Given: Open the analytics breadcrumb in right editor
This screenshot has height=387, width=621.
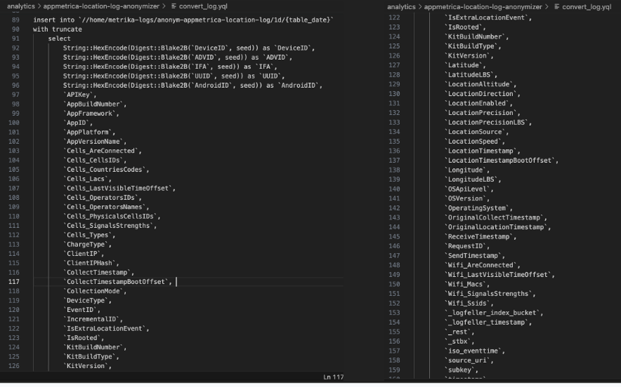Looking at the screenshot, I should tap(401, 7).
